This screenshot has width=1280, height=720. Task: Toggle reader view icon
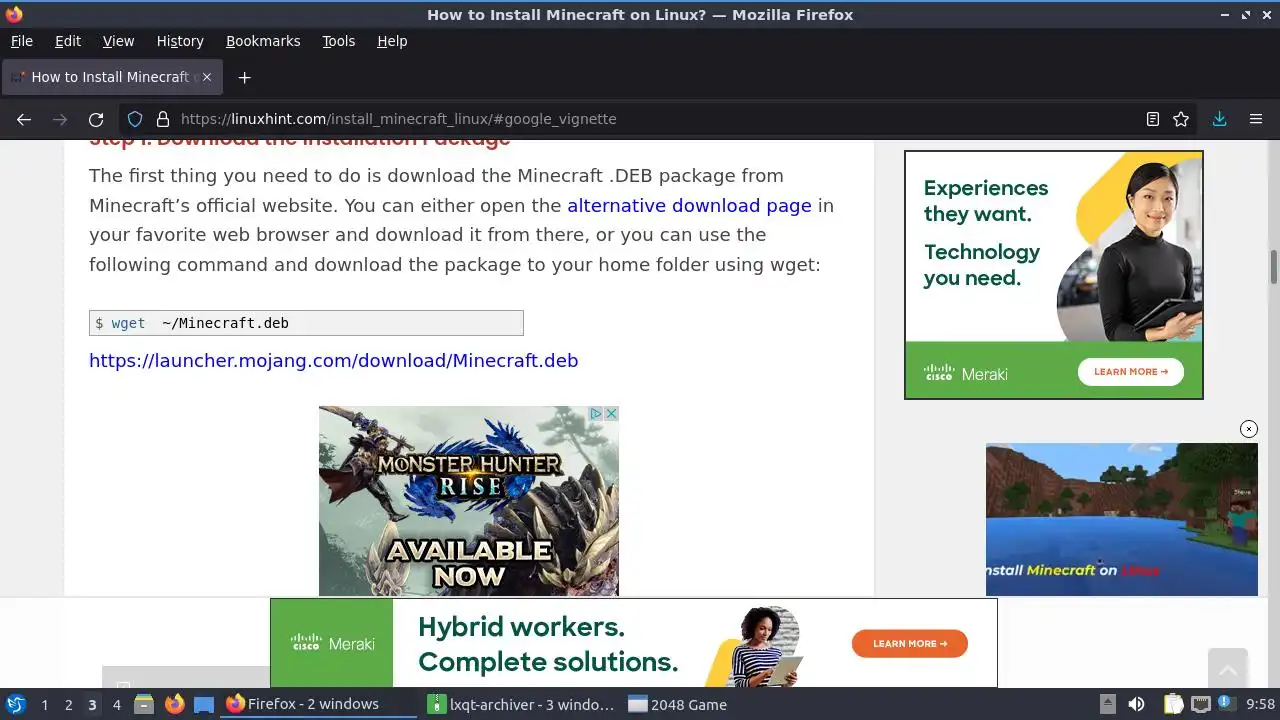[1153, 119]
